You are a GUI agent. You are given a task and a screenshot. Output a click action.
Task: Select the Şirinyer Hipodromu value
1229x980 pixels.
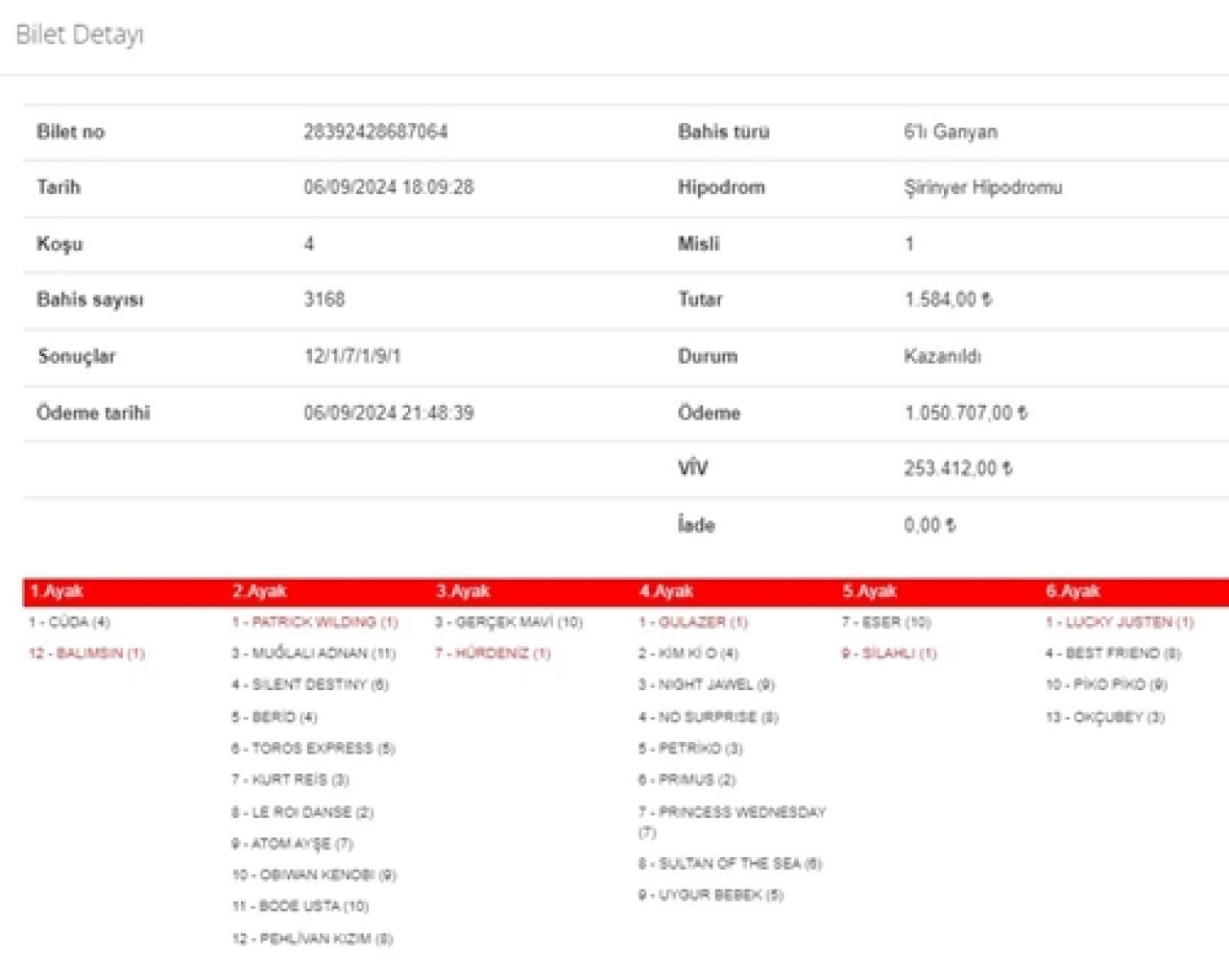(982, 187)
